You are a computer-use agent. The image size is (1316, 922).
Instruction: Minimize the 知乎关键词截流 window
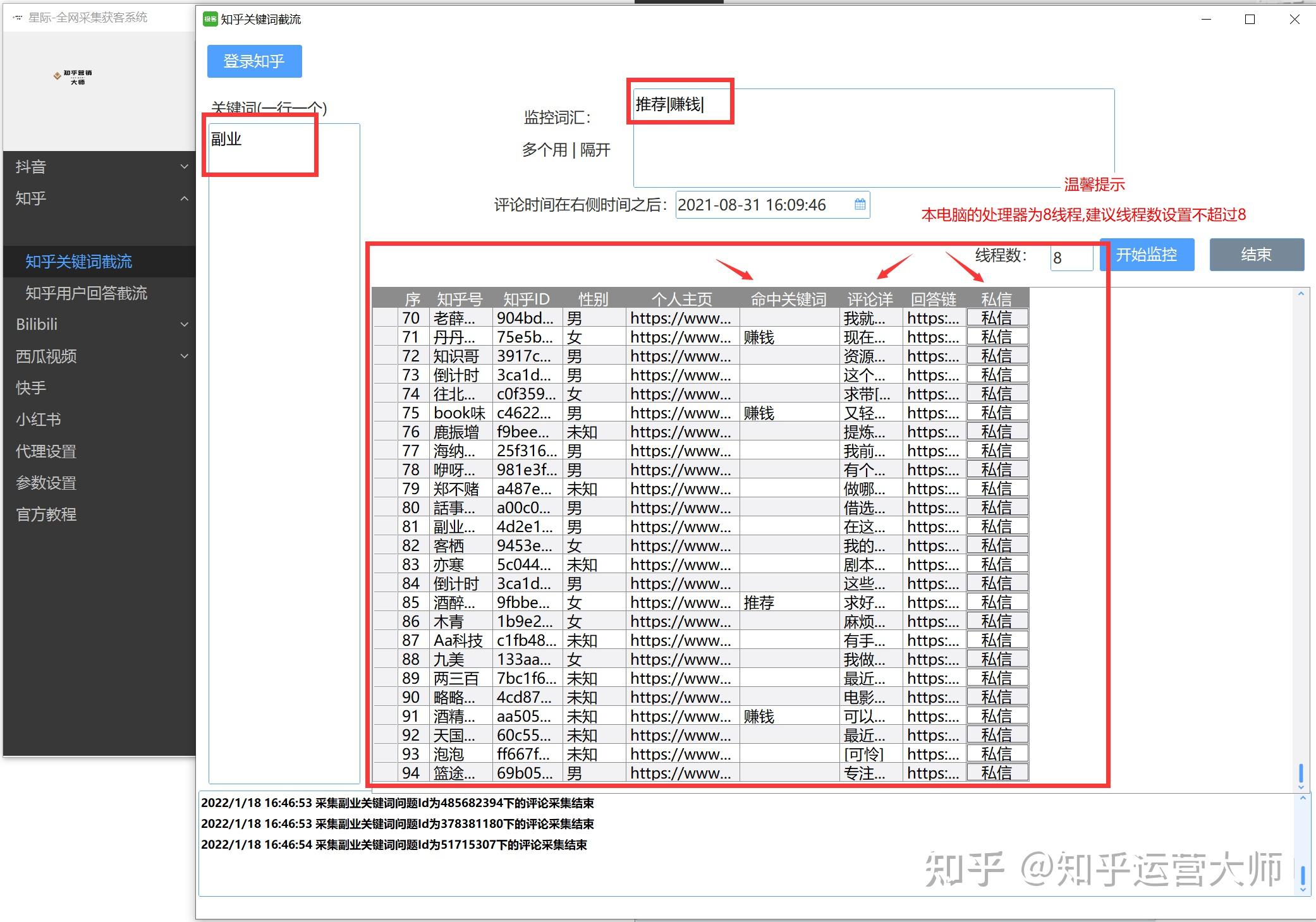point(1206,20)
